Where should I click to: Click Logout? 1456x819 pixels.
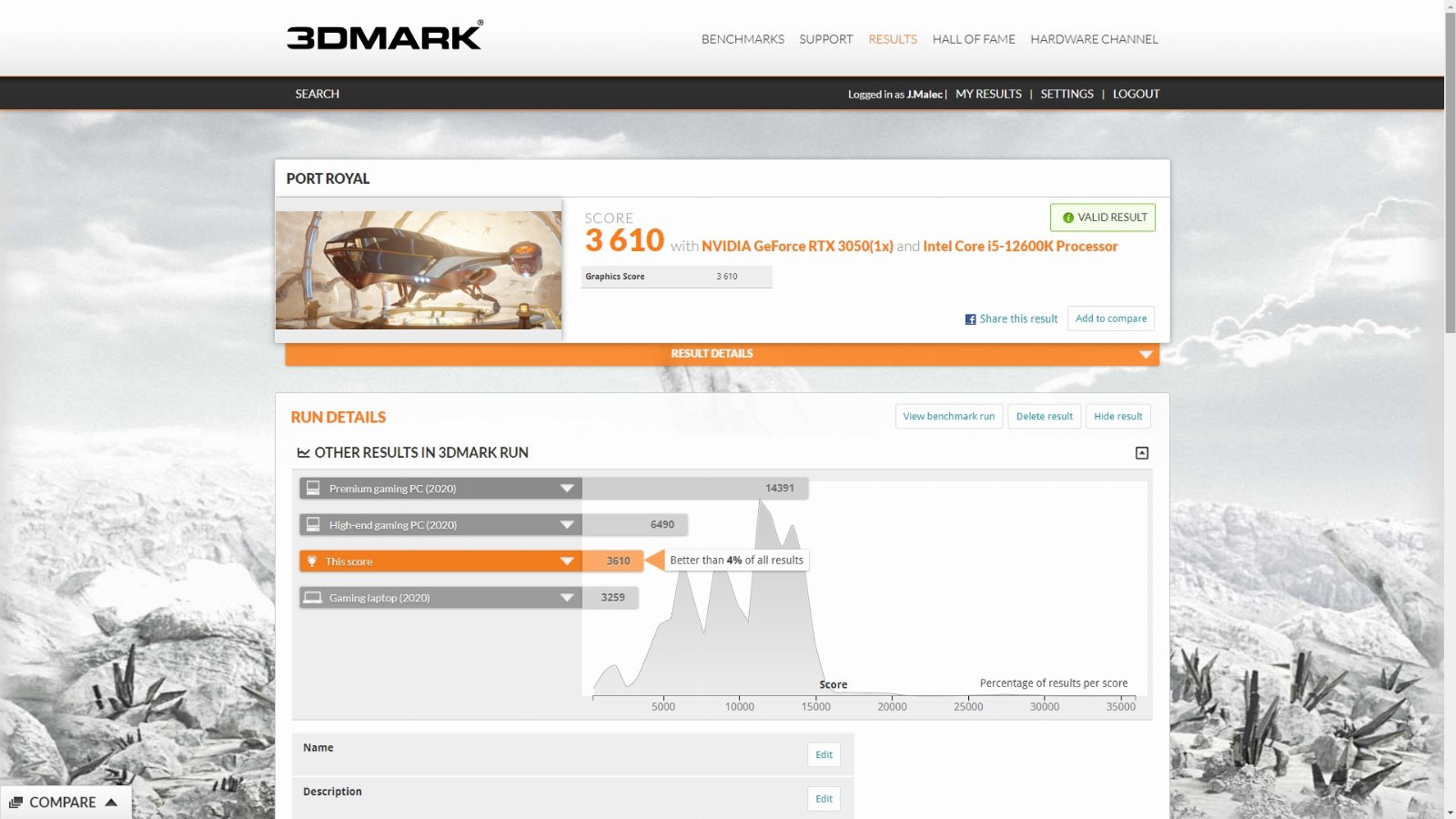tap(1136, 94)
